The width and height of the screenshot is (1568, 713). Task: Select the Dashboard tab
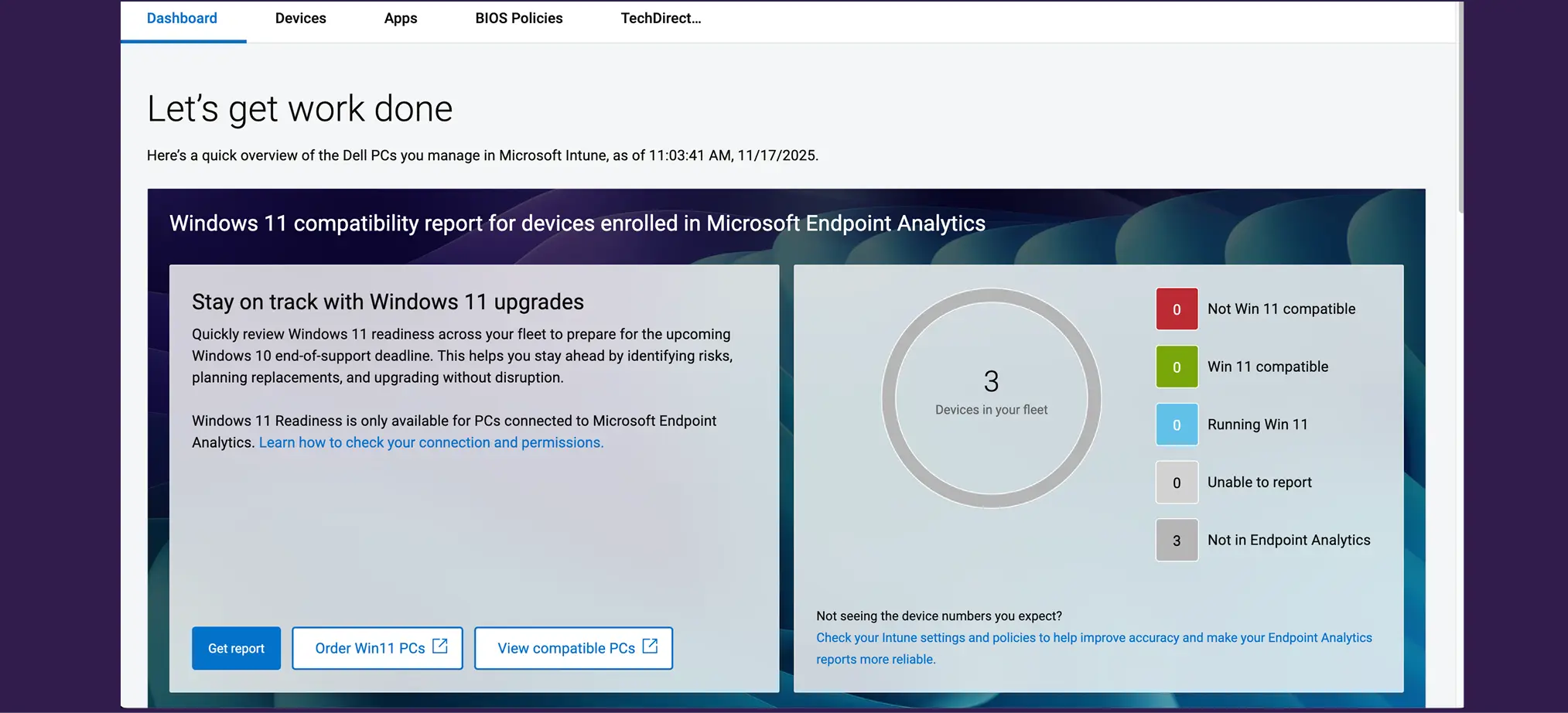tap(182, 18)
